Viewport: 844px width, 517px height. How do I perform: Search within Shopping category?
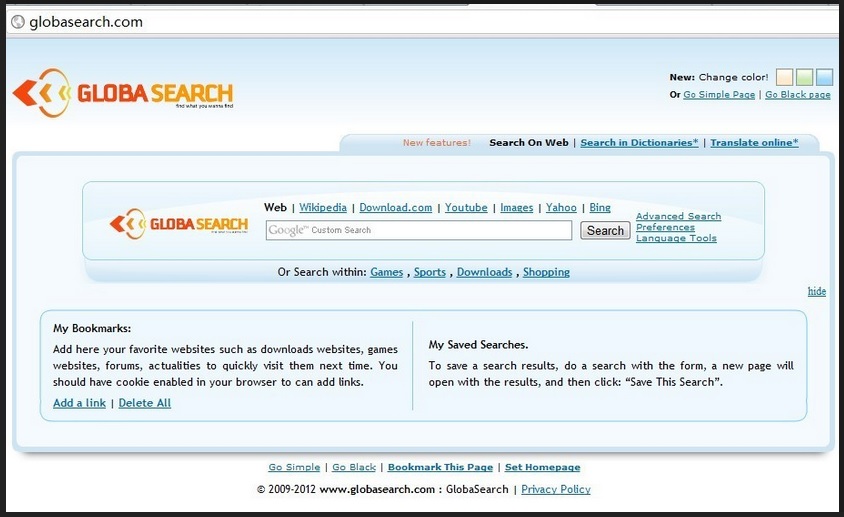point(546,272)
